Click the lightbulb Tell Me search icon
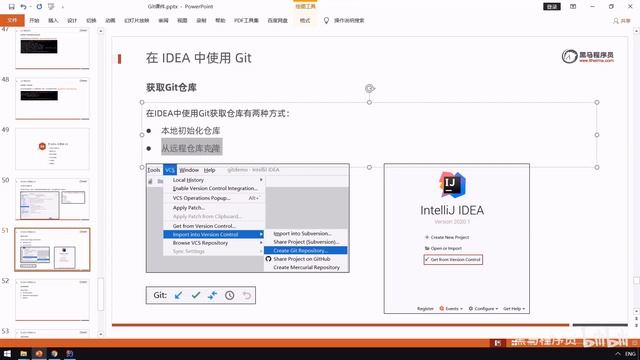Screen dimensions: 640x360 pyautogui.click(x=326, y=20)
